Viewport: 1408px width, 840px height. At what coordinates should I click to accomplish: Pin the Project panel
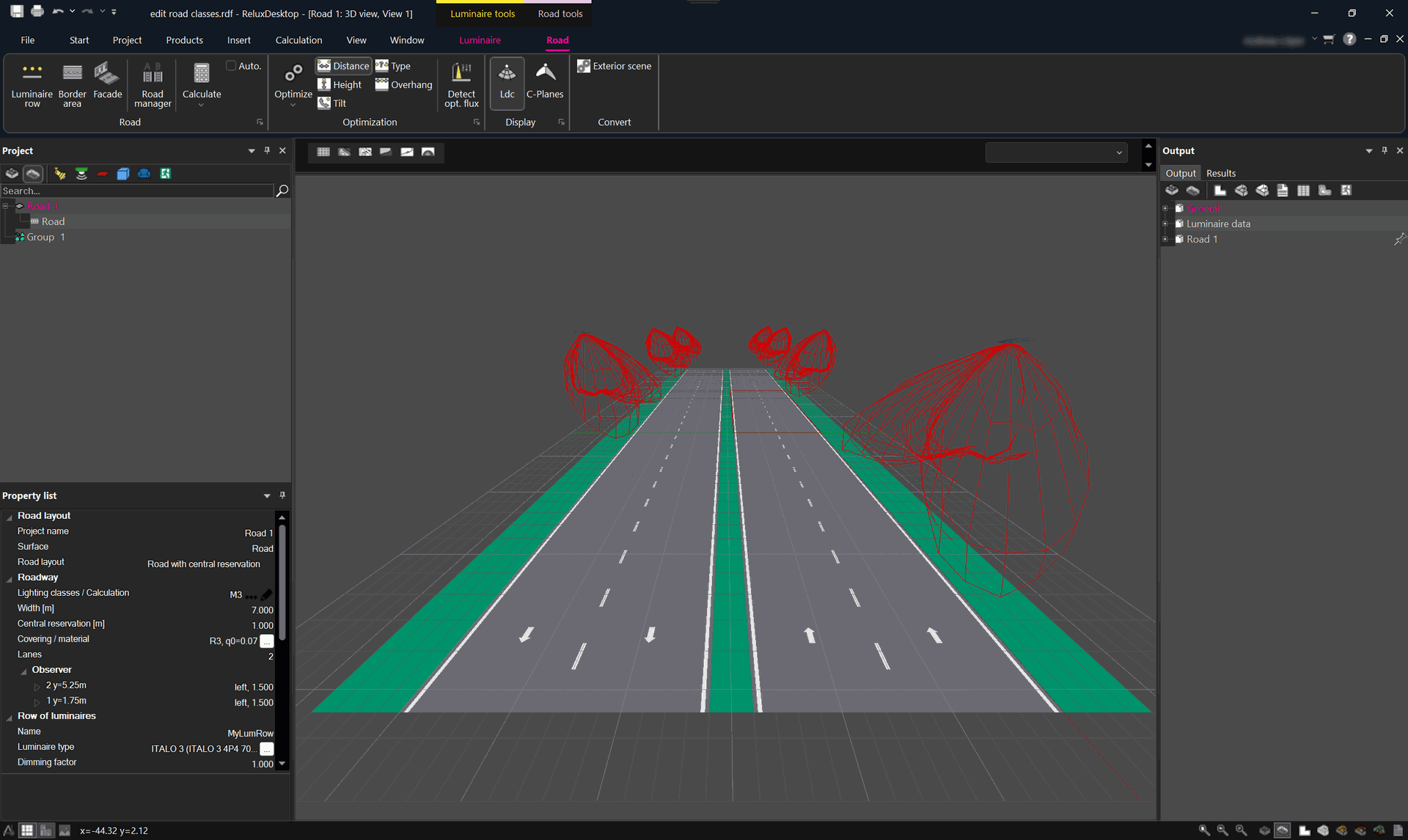[267, 150]
